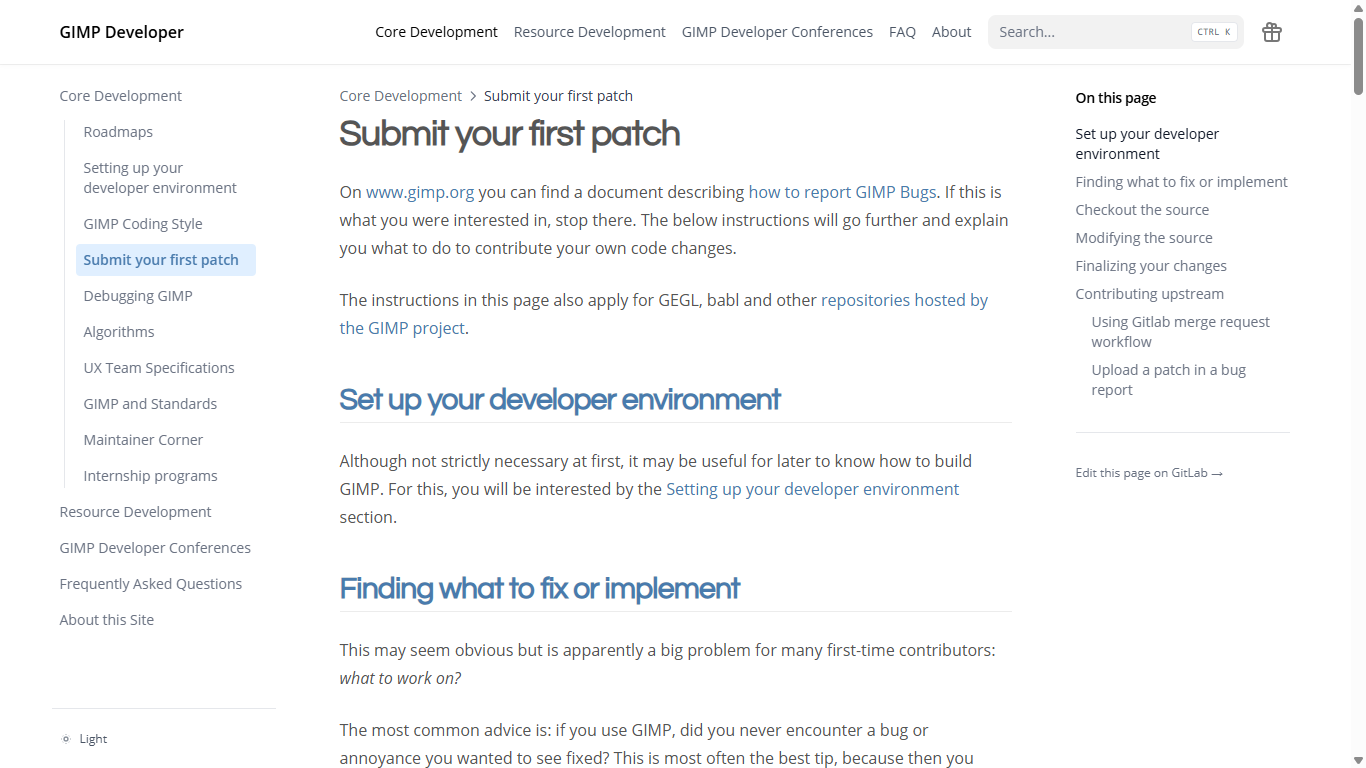This screenshot has width=1366, height=768.
Task: Open Resource Development from the navigation bar
Action: pyautogui.click(x=589, y=32)
